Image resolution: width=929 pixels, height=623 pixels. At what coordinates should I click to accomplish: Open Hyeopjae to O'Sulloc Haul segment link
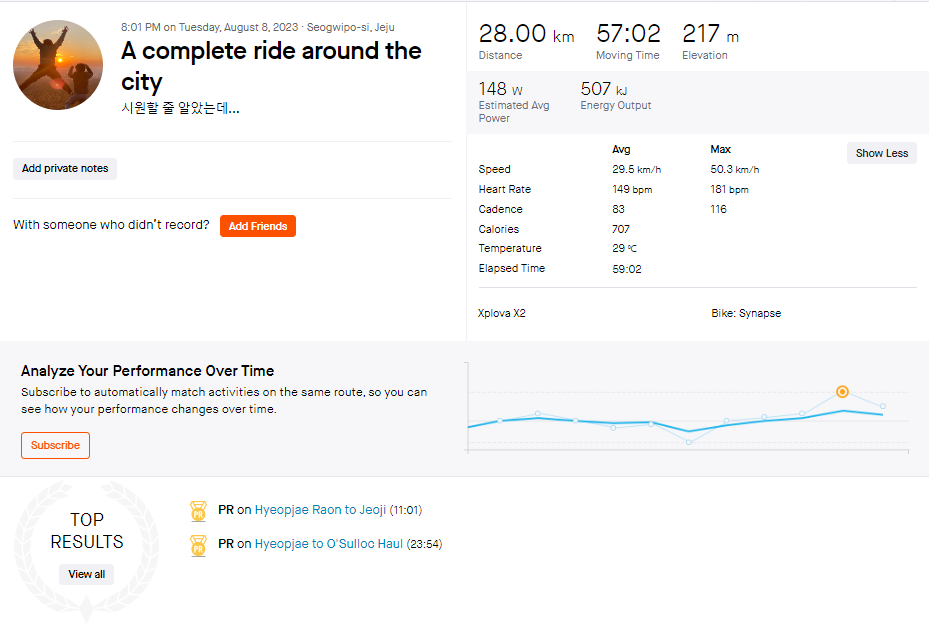(x=329, y=544)
